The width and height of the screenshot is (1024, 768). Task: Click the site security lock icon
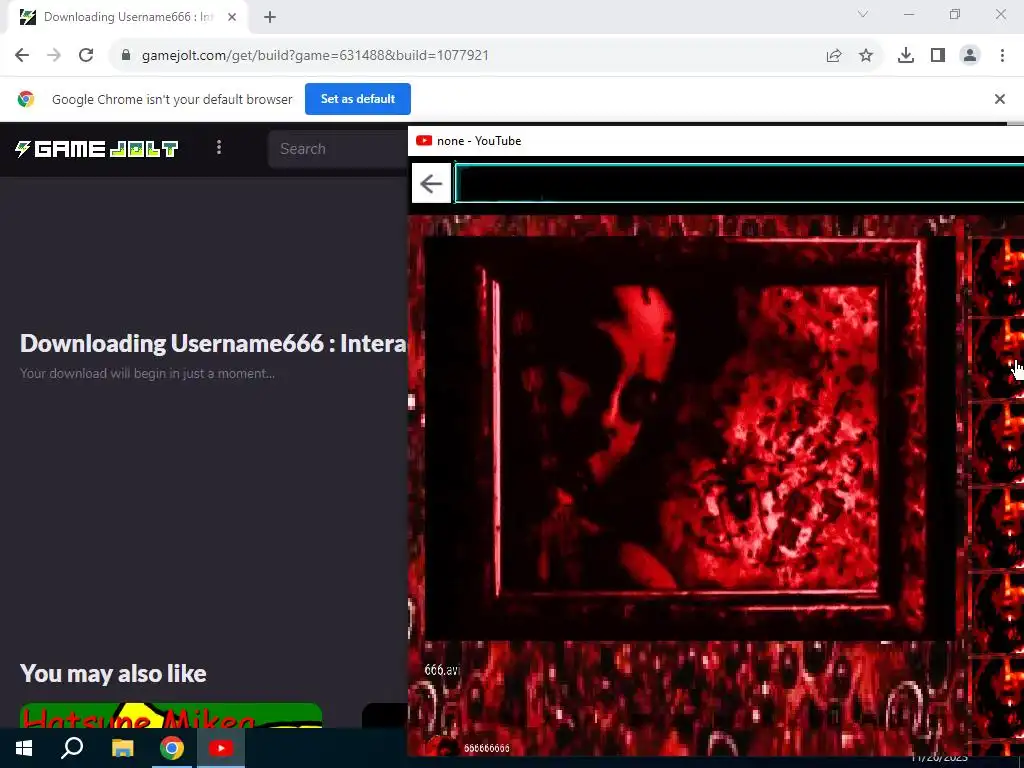click(x=126, y=56)
